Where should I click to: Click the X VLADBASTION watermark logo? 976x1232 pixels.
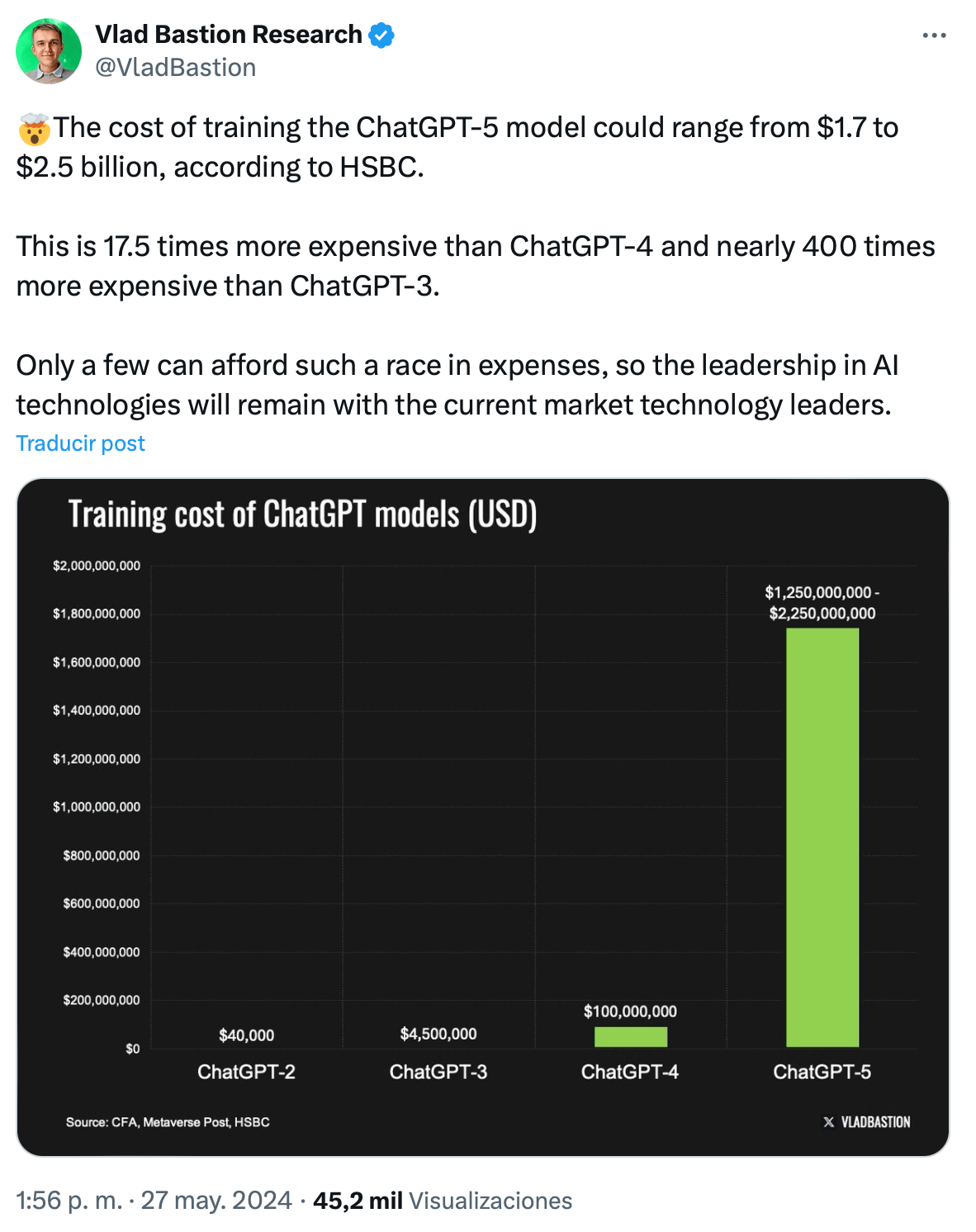866,1122
